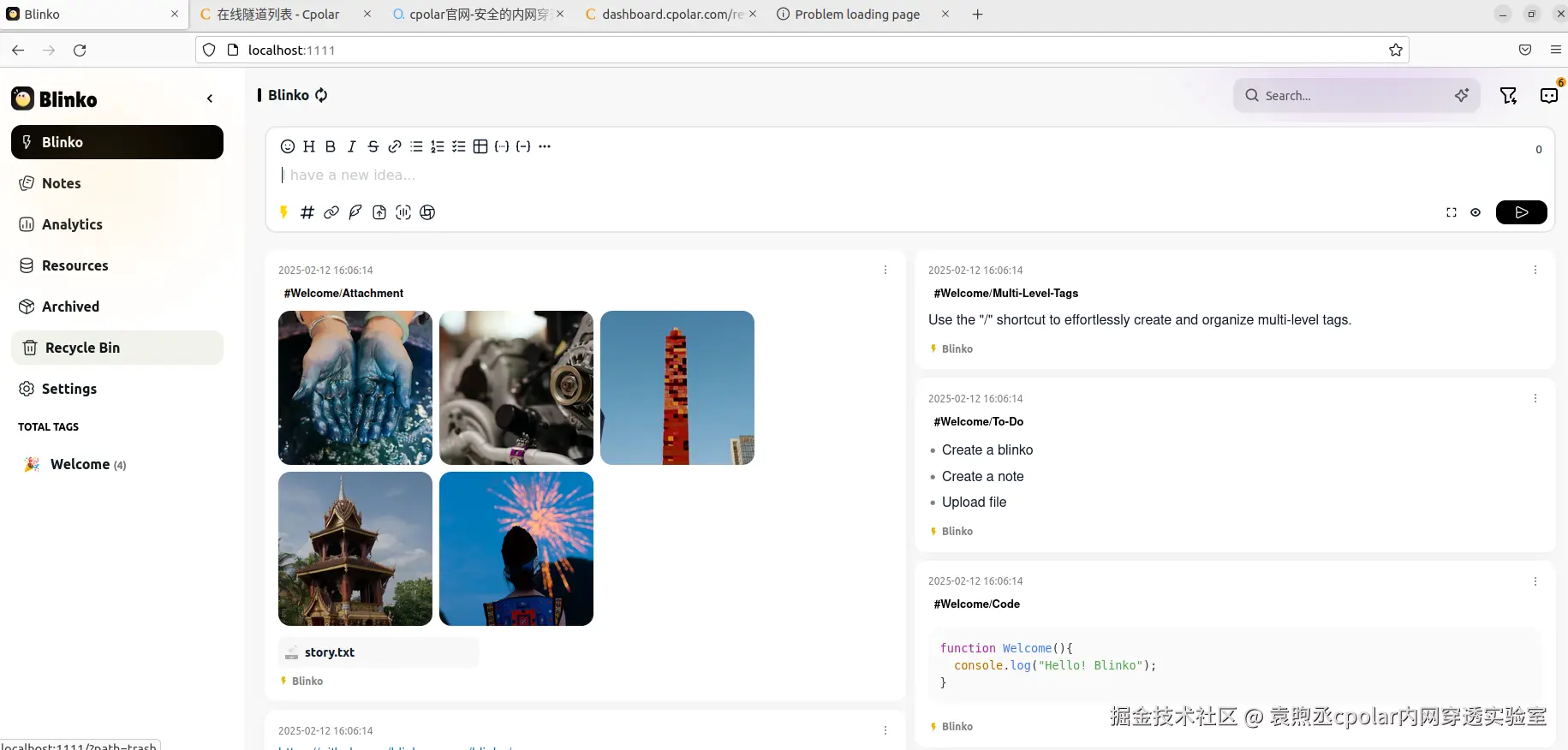Open Analytics in the sidebar

[117, 224]
